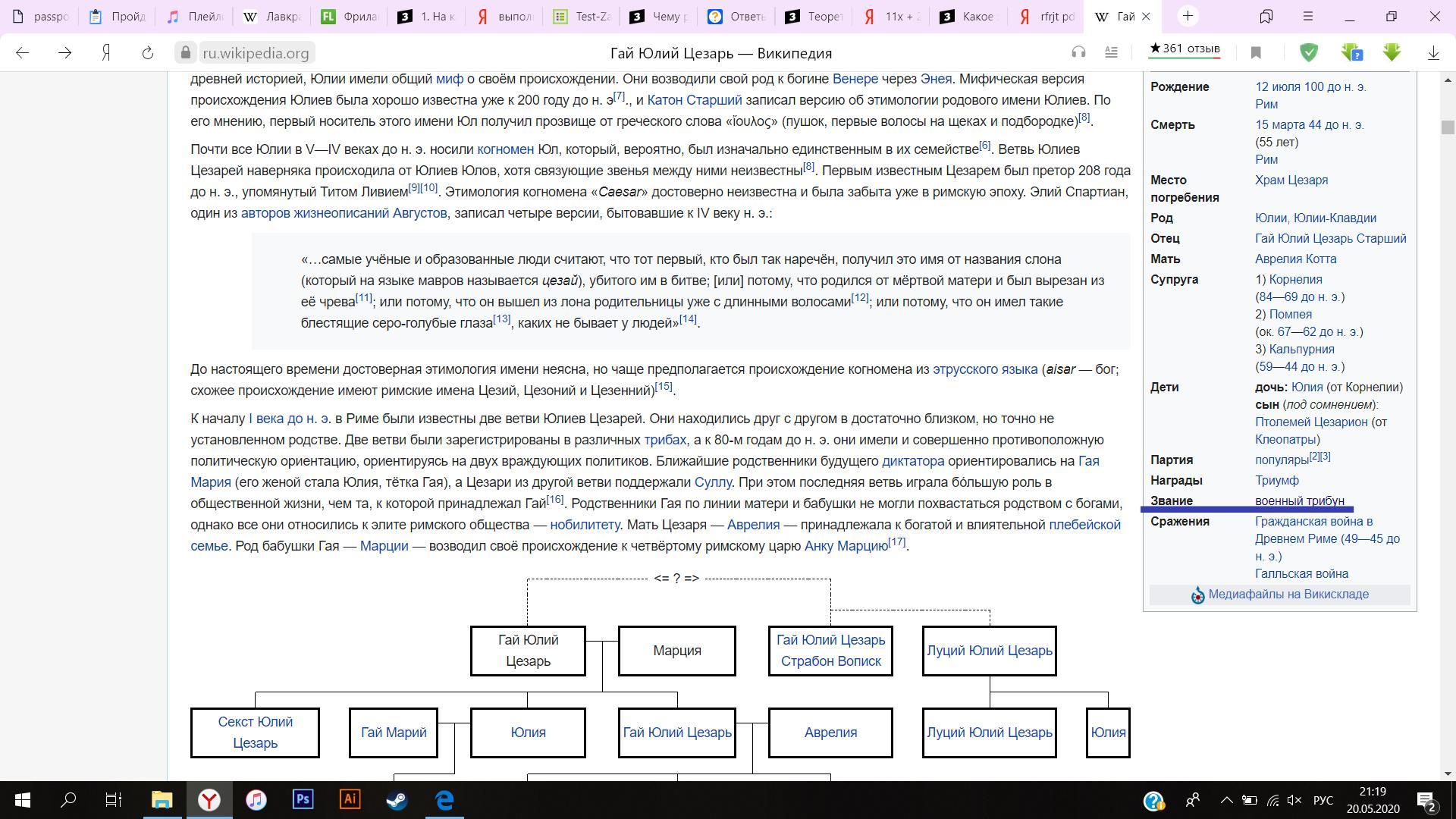
Task: Switch the РУС keyboard language indicator
Action: pos(1323,800)
